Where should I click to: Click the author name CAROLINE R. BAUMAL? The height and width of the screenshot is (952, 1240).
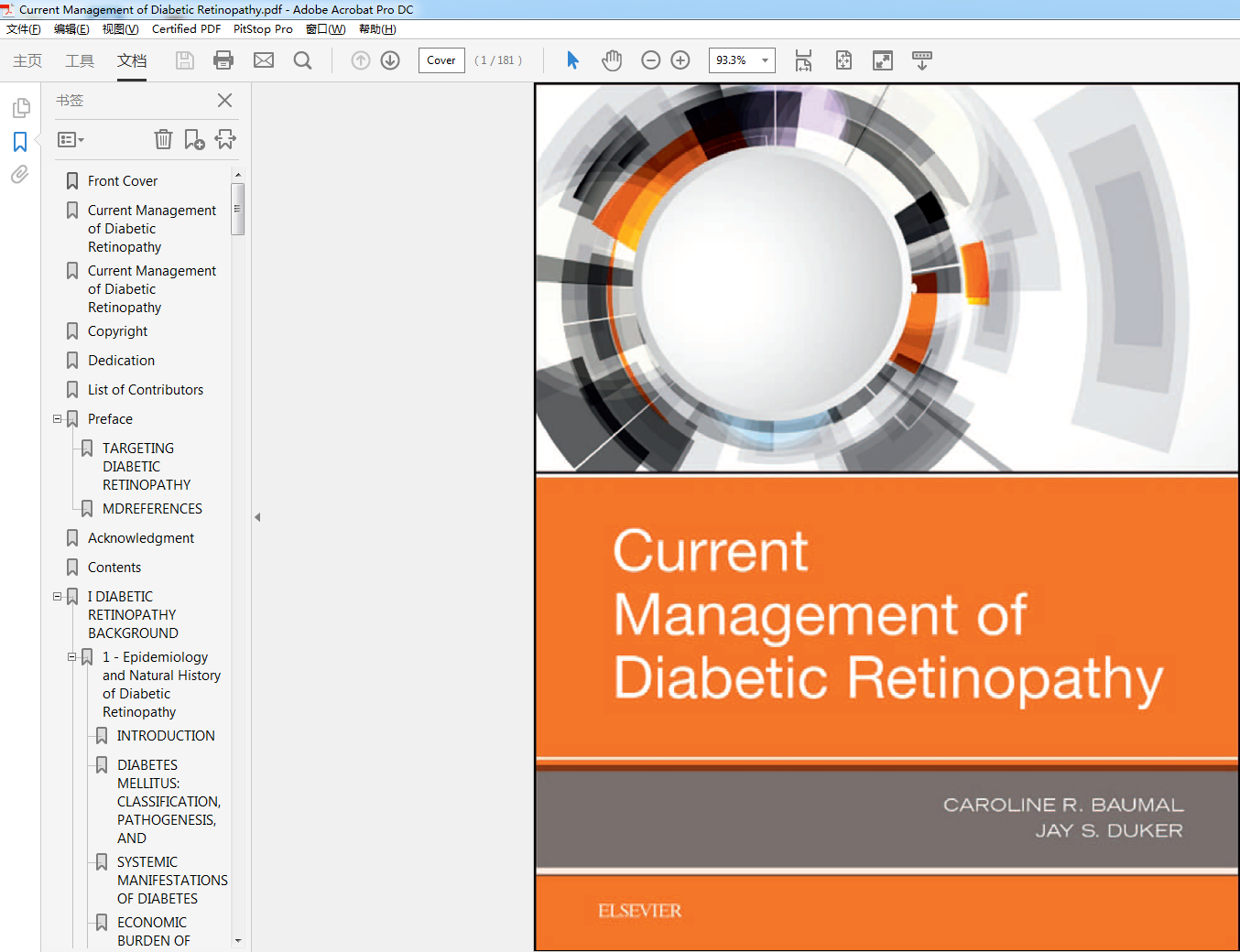pyautogui.click(x=1063, y=806)
